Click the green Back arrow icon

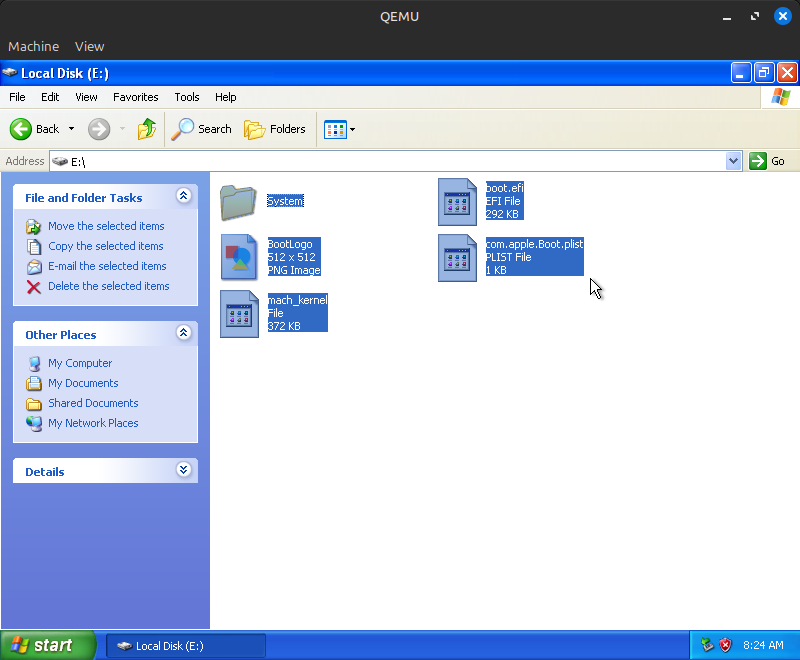tap(20, 129)
